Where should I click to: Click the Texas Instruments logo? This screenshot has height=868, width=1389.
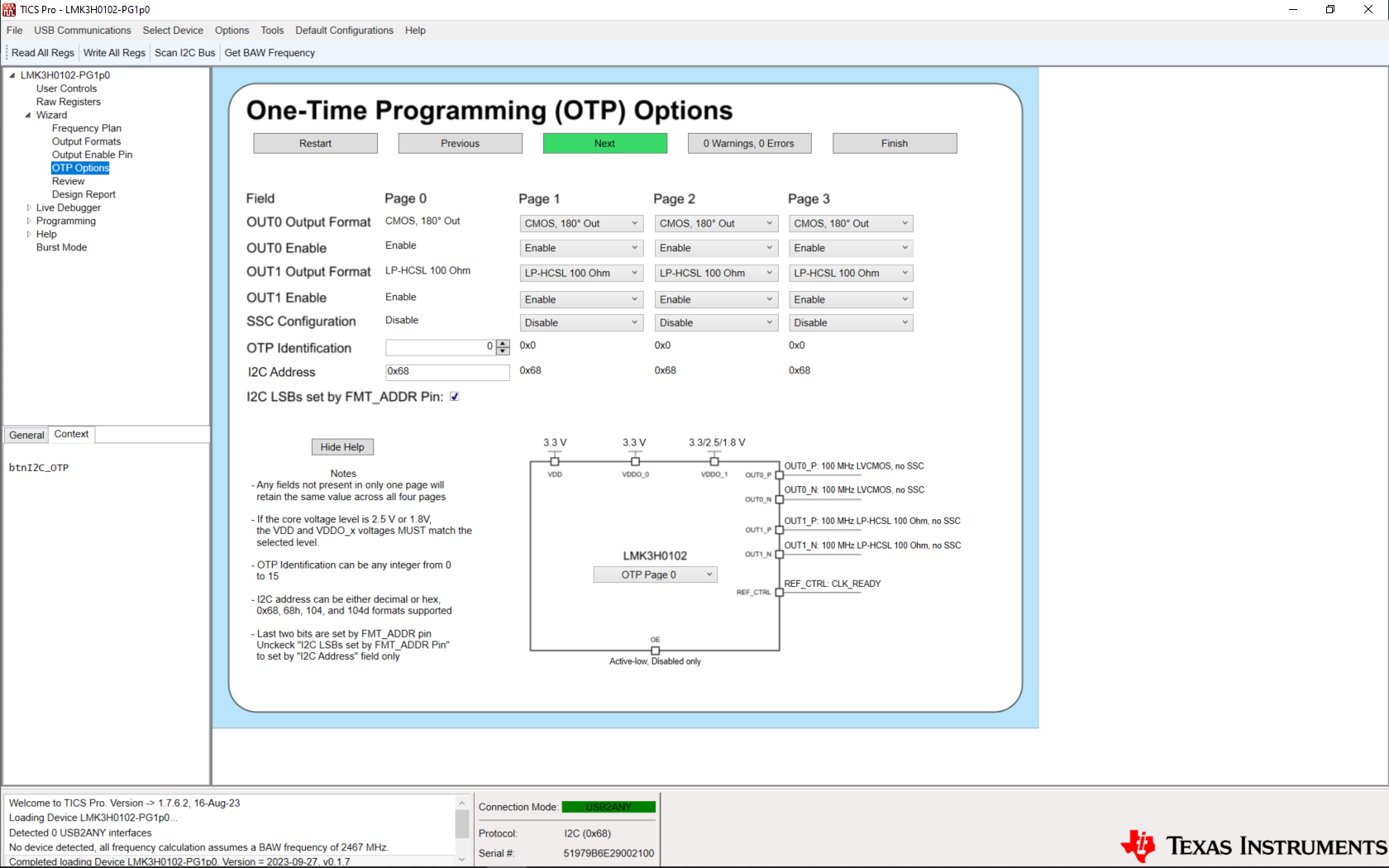pyautogui.click(x=1253, y=846)
